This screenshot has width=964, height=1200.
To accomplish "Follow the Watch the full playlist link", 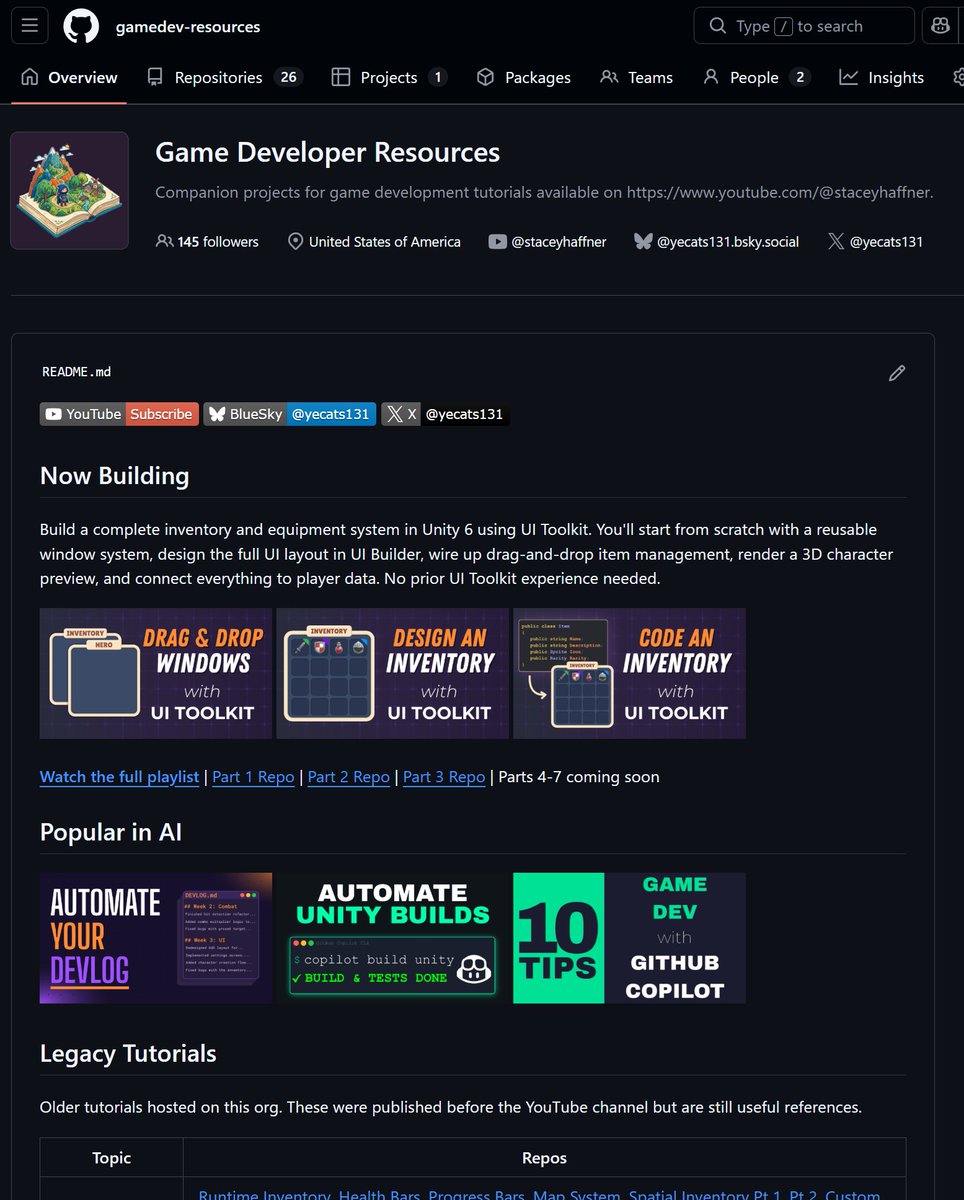I will pos(119,777).
